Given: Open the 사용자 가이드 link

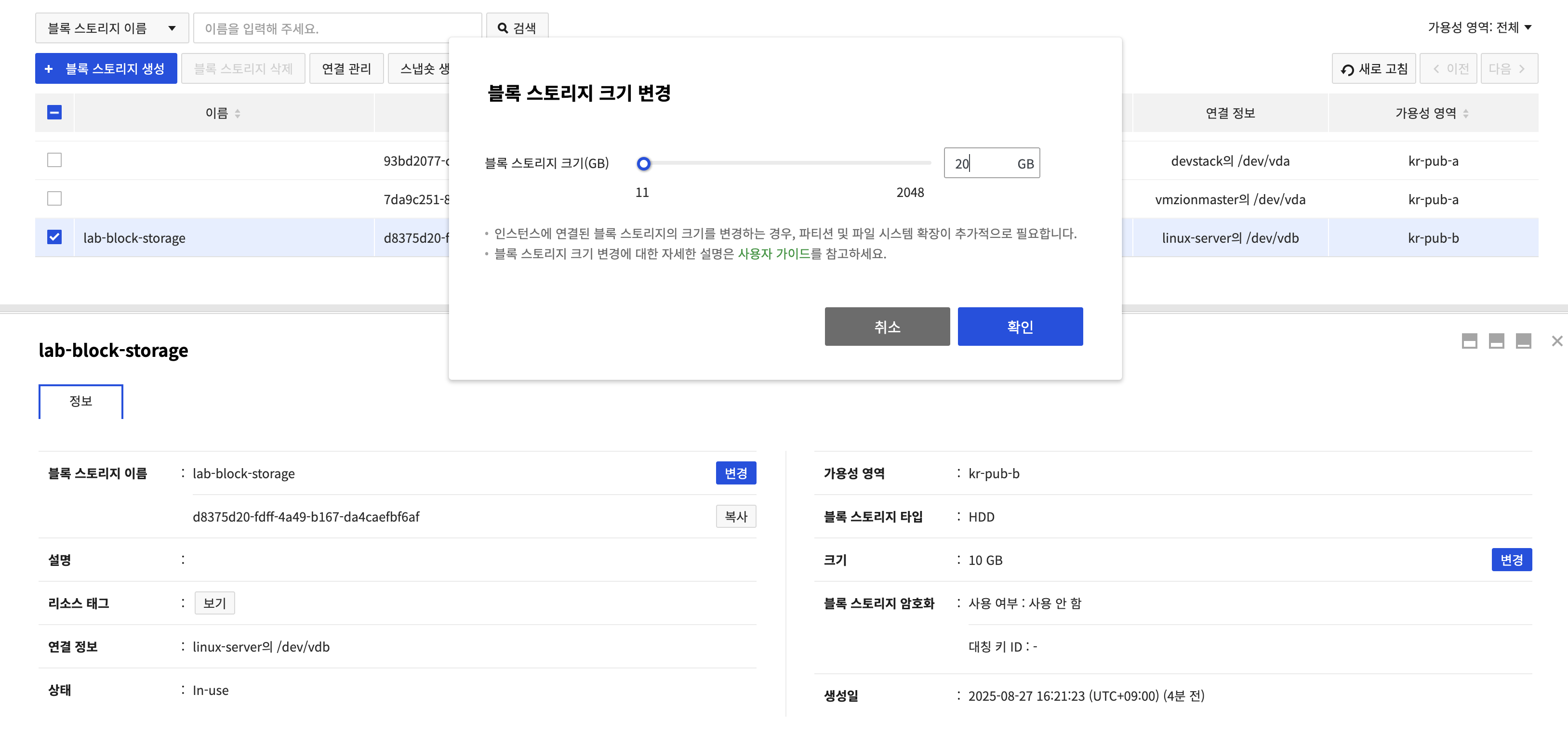Looking at the screenshot, I should (x=774, y=254).
